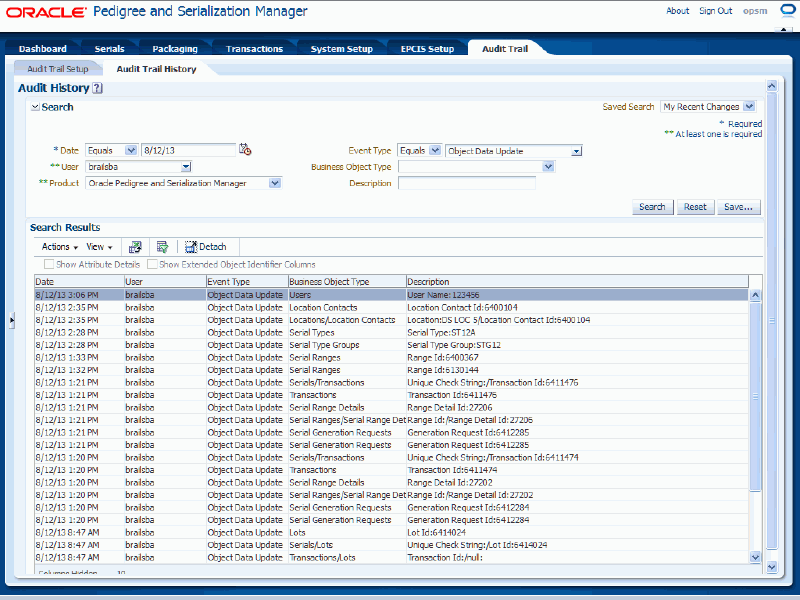Viewport: 800px width, 600px height.
Task: Click the Sign Out link
Action: 715,11
